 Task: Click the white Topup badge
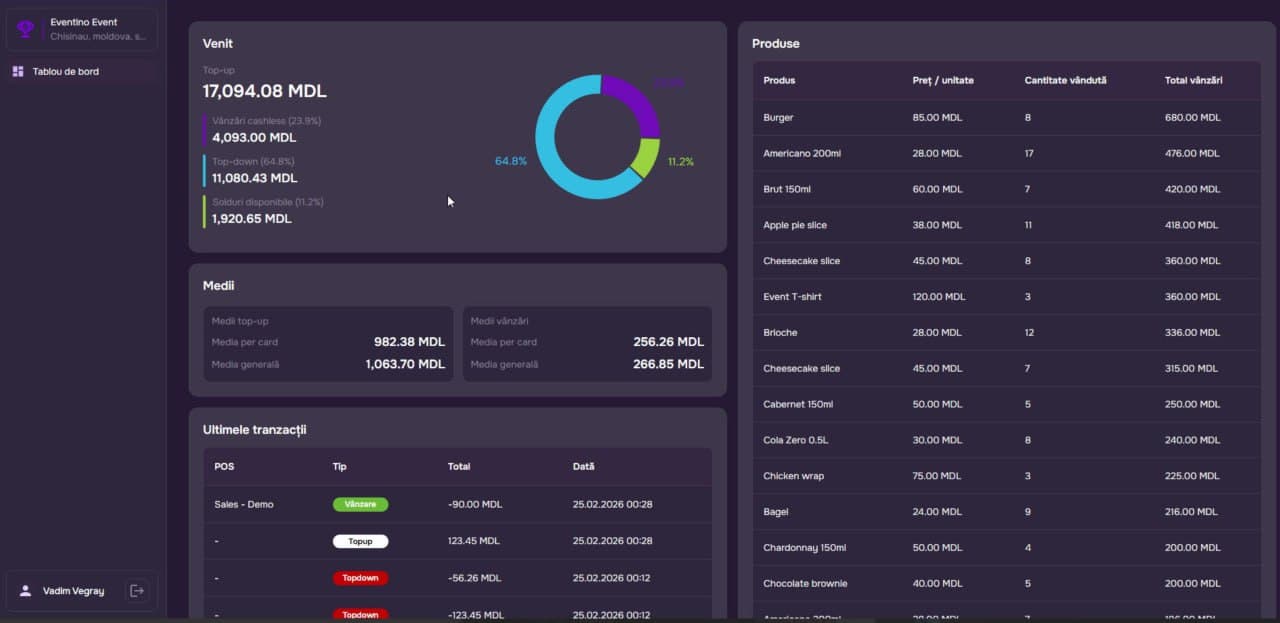click(x=360, y=541)
